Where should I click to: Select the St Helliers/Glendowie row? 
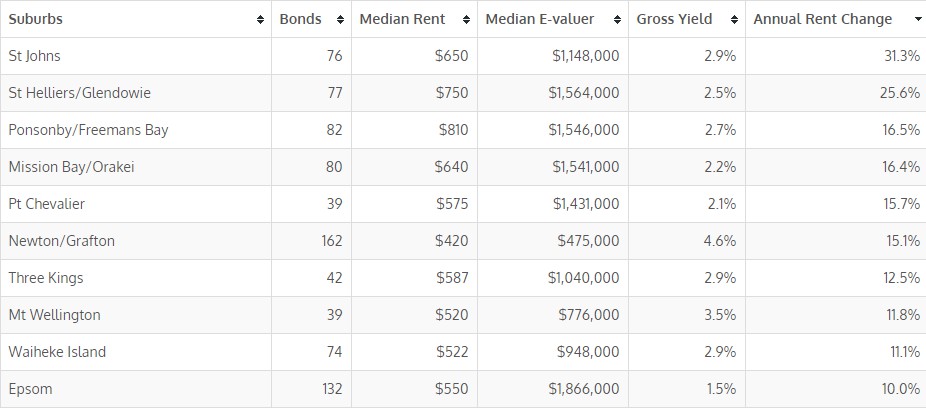click(80, 93)
